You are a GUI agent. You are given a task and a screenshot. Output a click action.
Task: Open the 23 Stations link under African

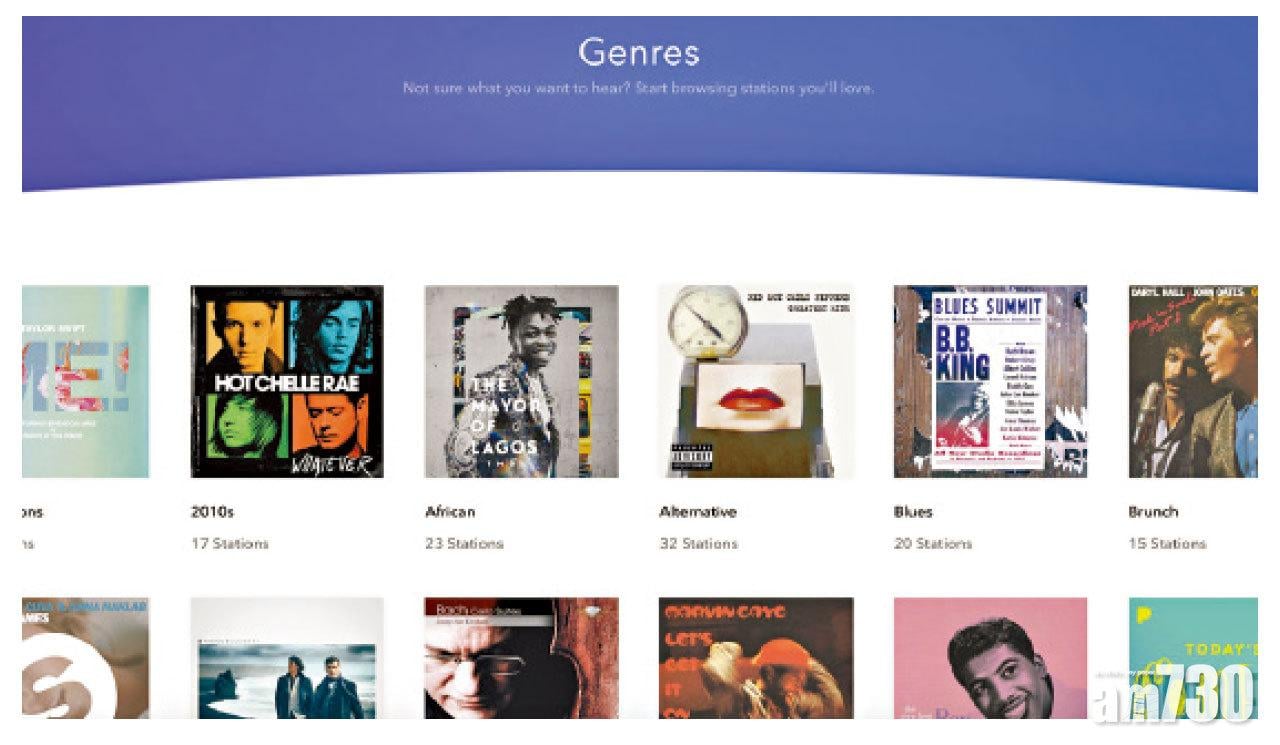[x=464, y=544]
